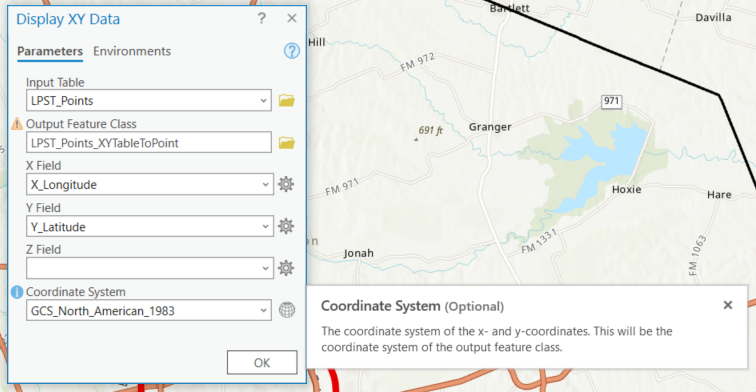Browse for Output Feature Class folder icon

tap(286, 143)
